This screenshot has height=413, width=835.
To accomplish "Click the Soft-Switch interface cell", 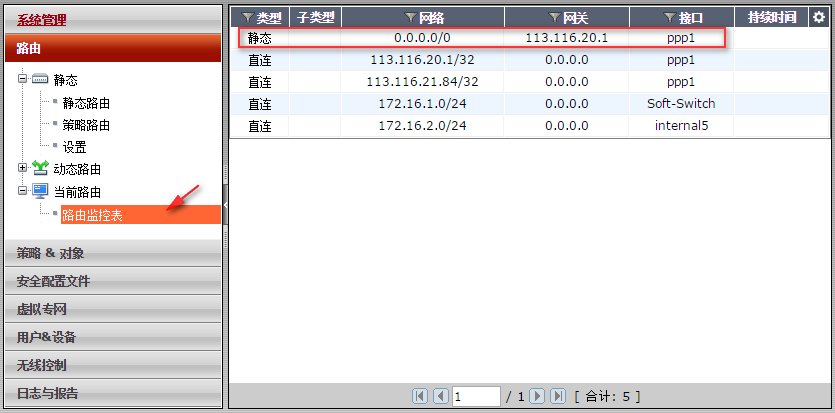I will (x=681, y=104).
